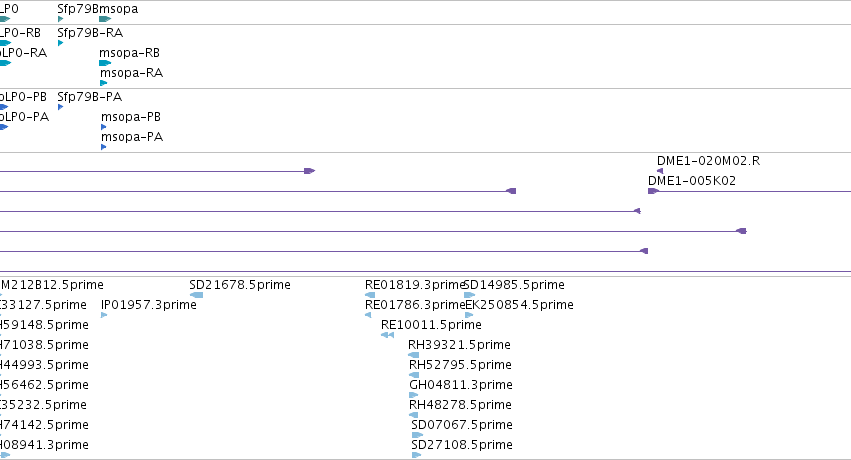851x460 pixels.
Task: Click the msopa-PA label text
Action: [132, 137]
